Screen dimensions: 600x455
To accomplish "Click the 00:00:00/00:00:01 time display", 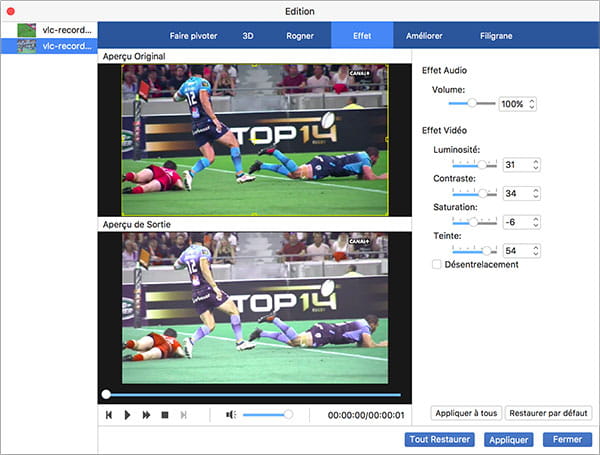I will (366, 415).
